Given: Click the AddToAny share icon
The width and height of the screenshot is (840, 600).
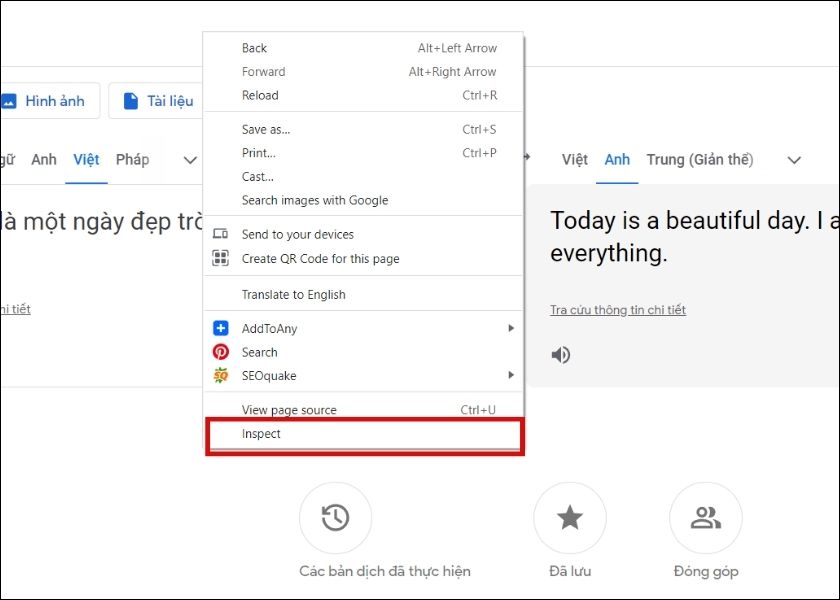Looking at the screenshot, I should pos(220,328).
